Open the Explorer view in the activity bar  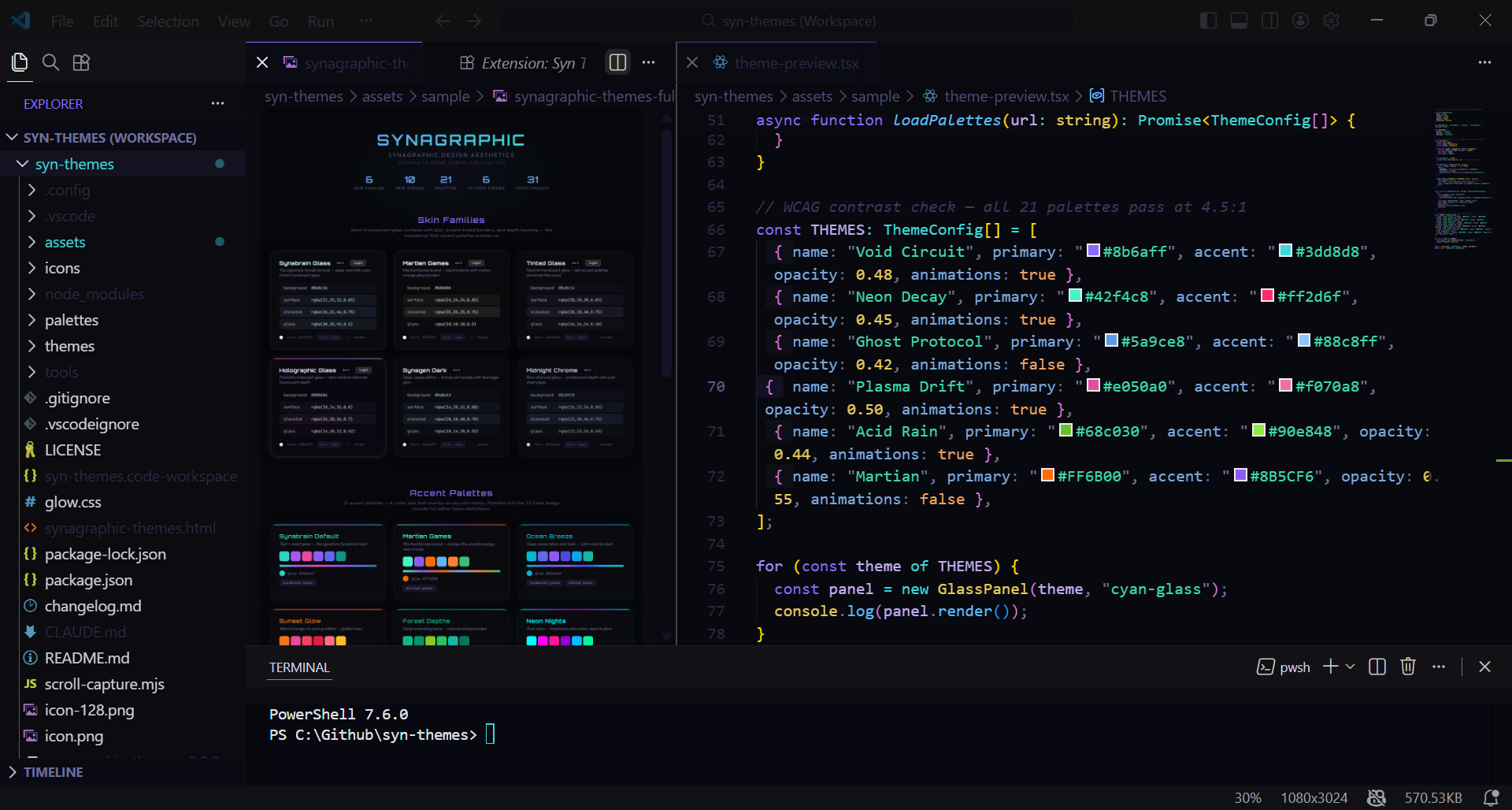20,62
